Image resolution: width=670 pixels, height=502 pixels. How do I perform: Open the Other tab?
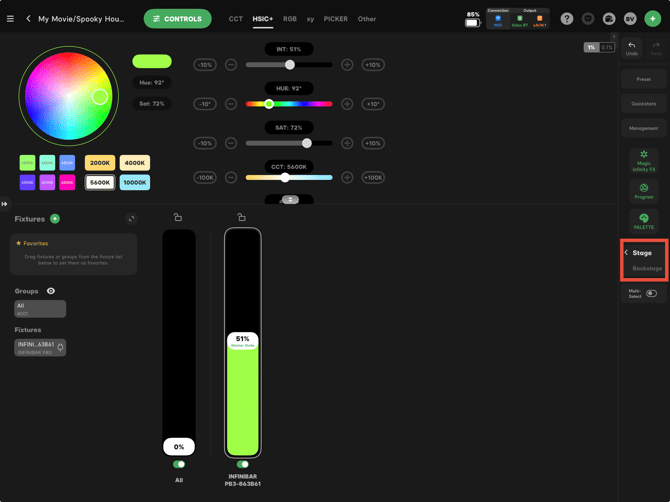coord(367,19)
